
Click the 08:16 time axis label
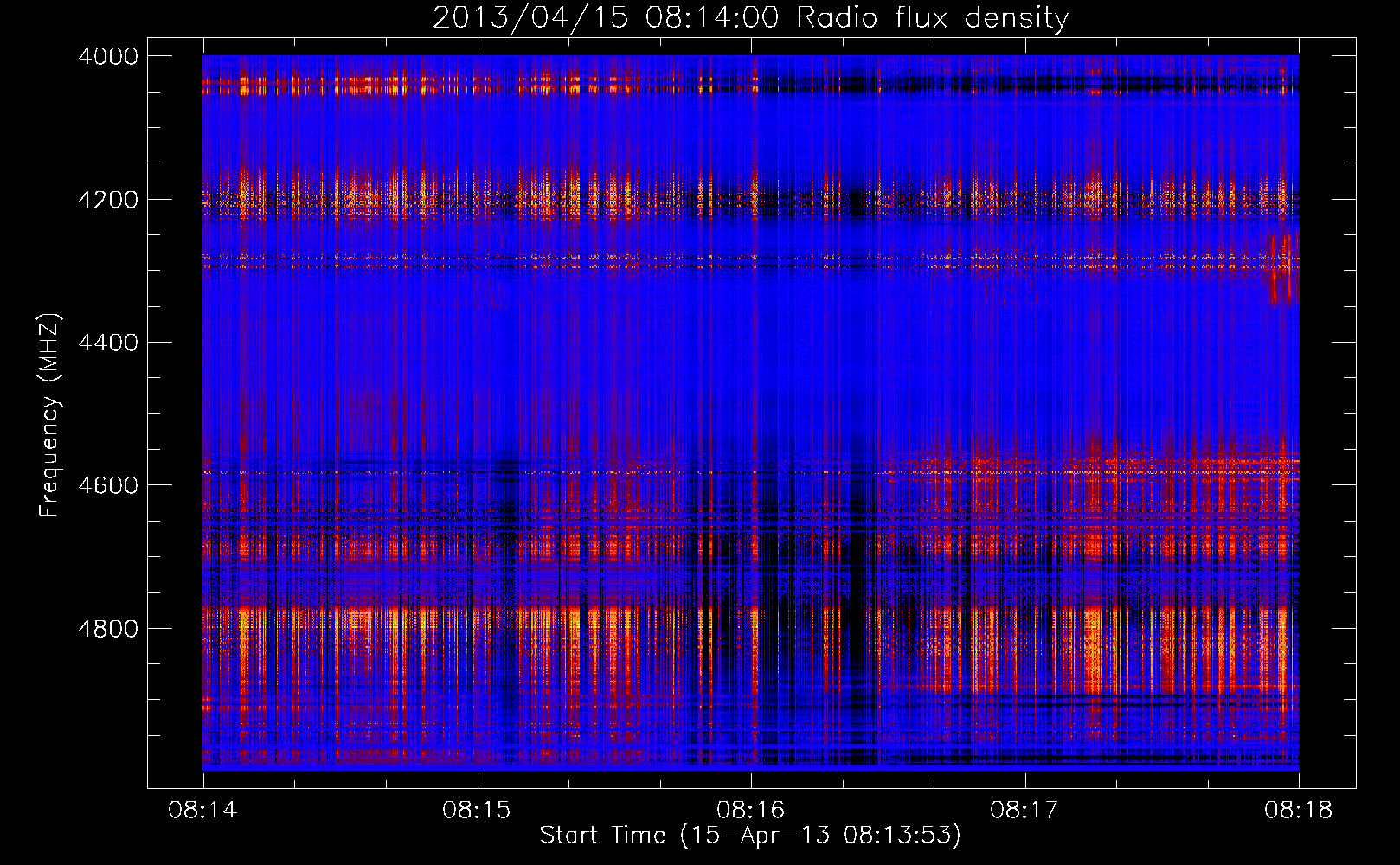point(751,811)
